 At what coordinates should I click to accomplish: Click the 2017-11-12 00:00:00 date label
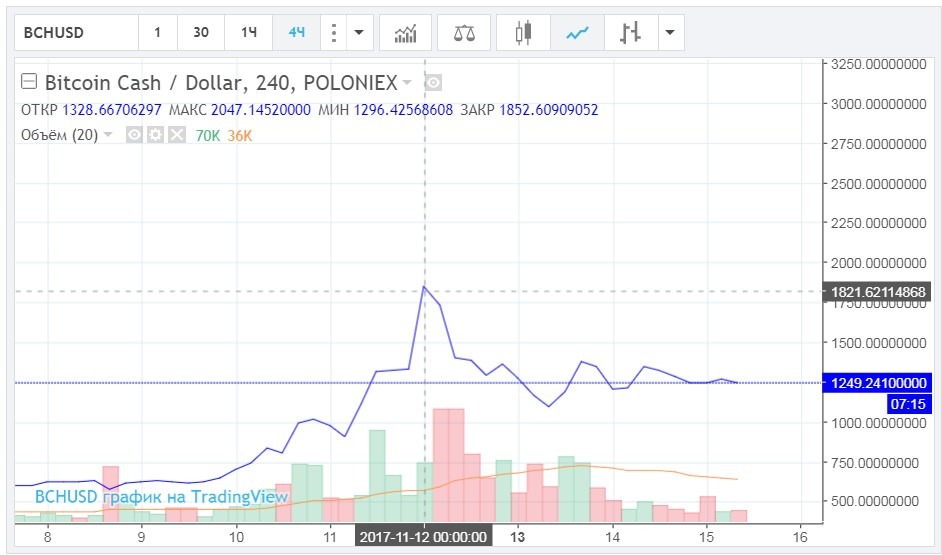pos(424,536)
